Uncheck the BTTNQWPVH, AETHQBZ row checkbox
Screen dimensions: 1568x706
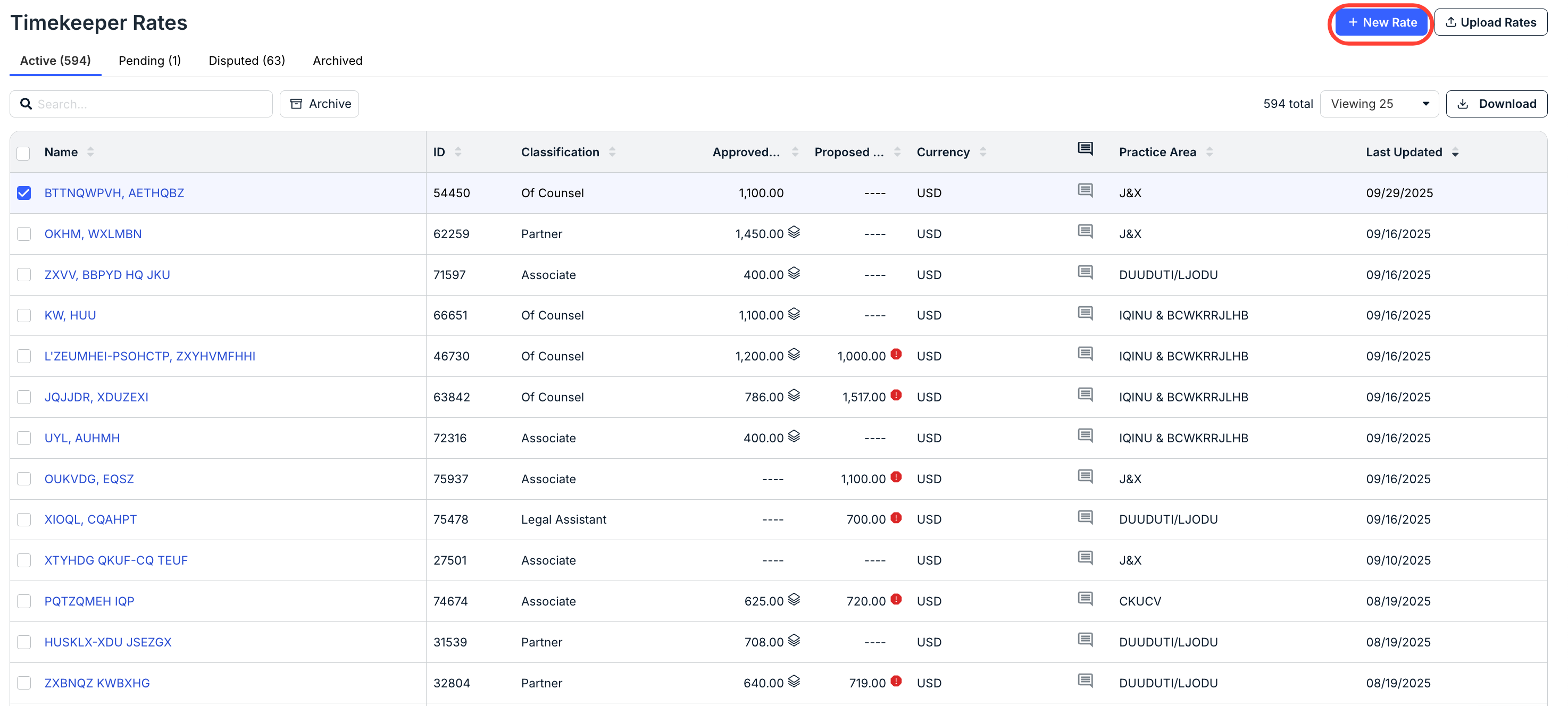24,193
